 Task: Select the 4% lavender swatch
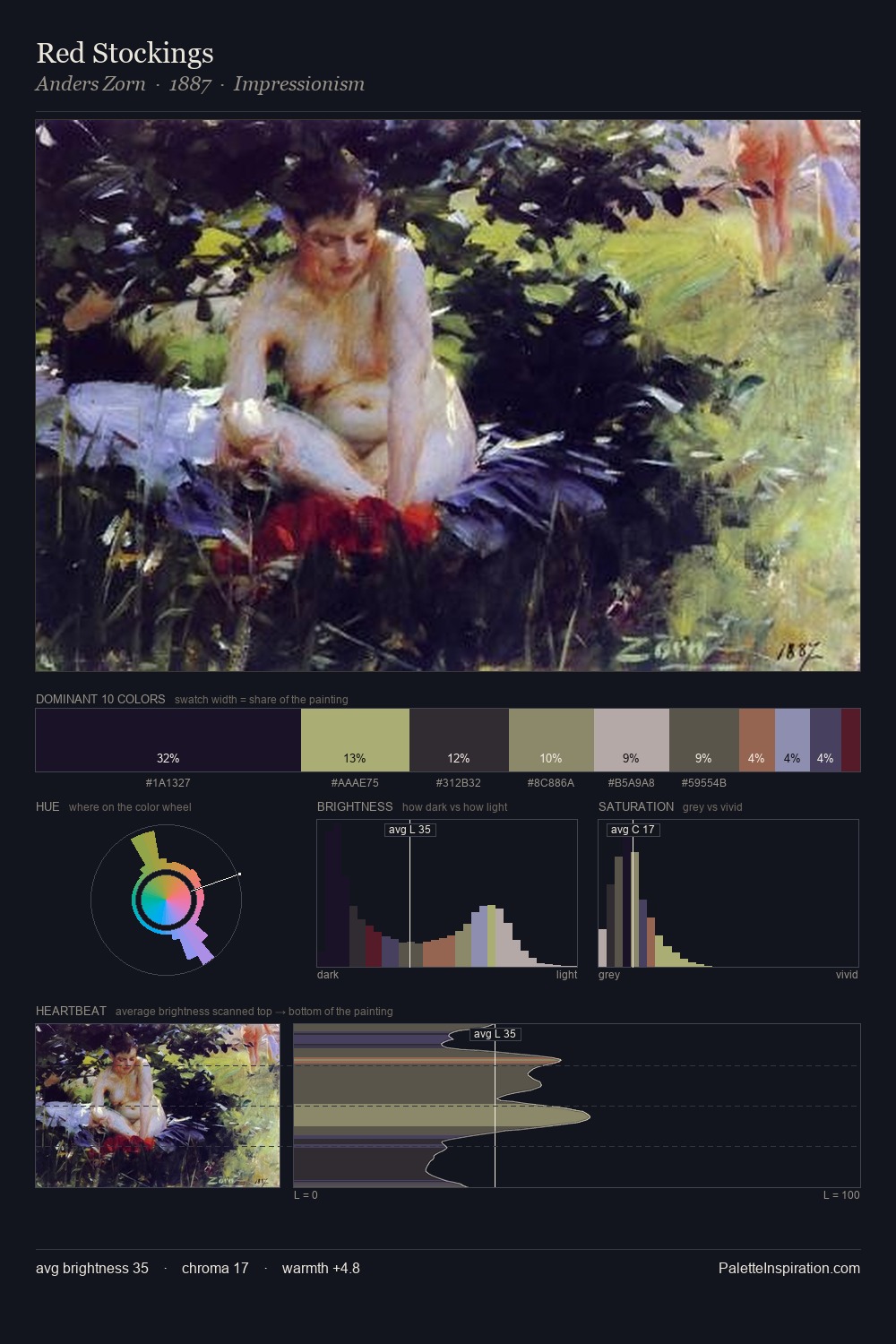coord(792,740)
